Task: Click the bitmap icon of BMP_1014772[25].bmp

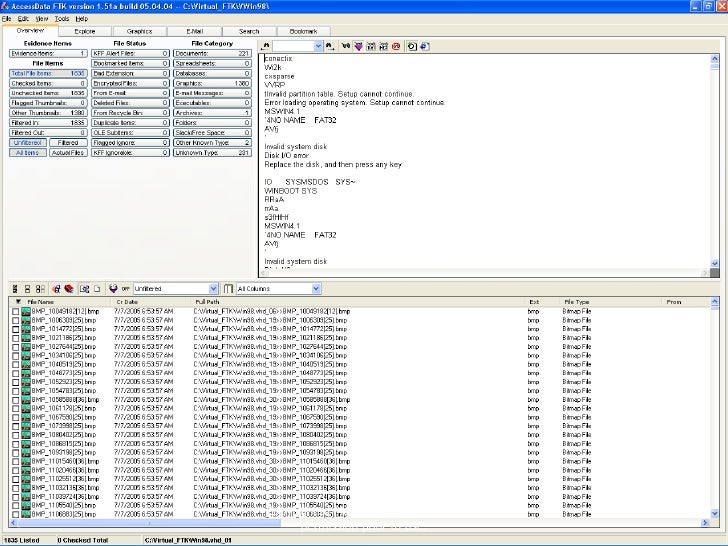Action: coord(26,329)
